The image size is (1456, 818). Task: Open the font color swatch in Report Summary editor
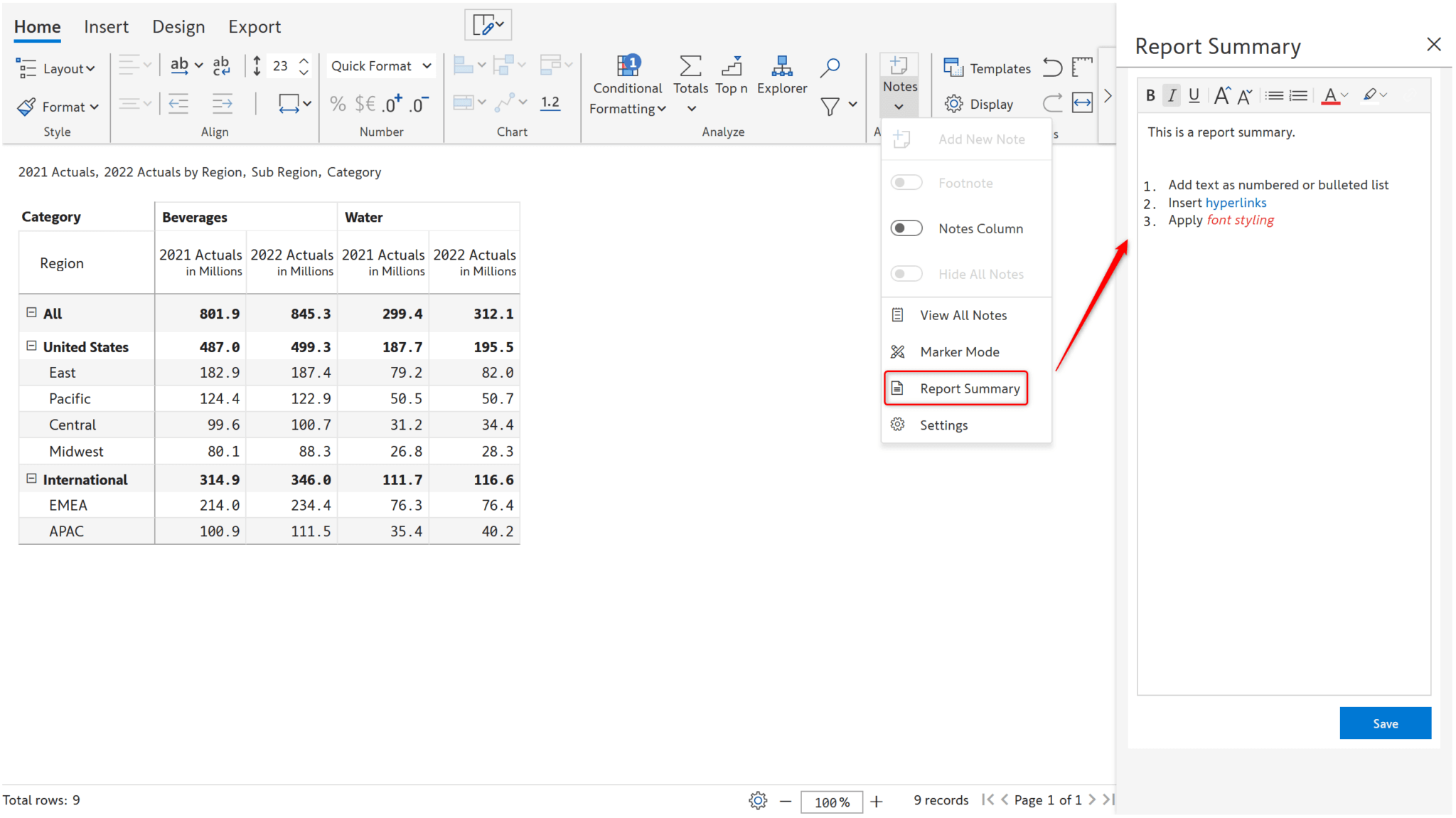click(x=1332, y=95)
